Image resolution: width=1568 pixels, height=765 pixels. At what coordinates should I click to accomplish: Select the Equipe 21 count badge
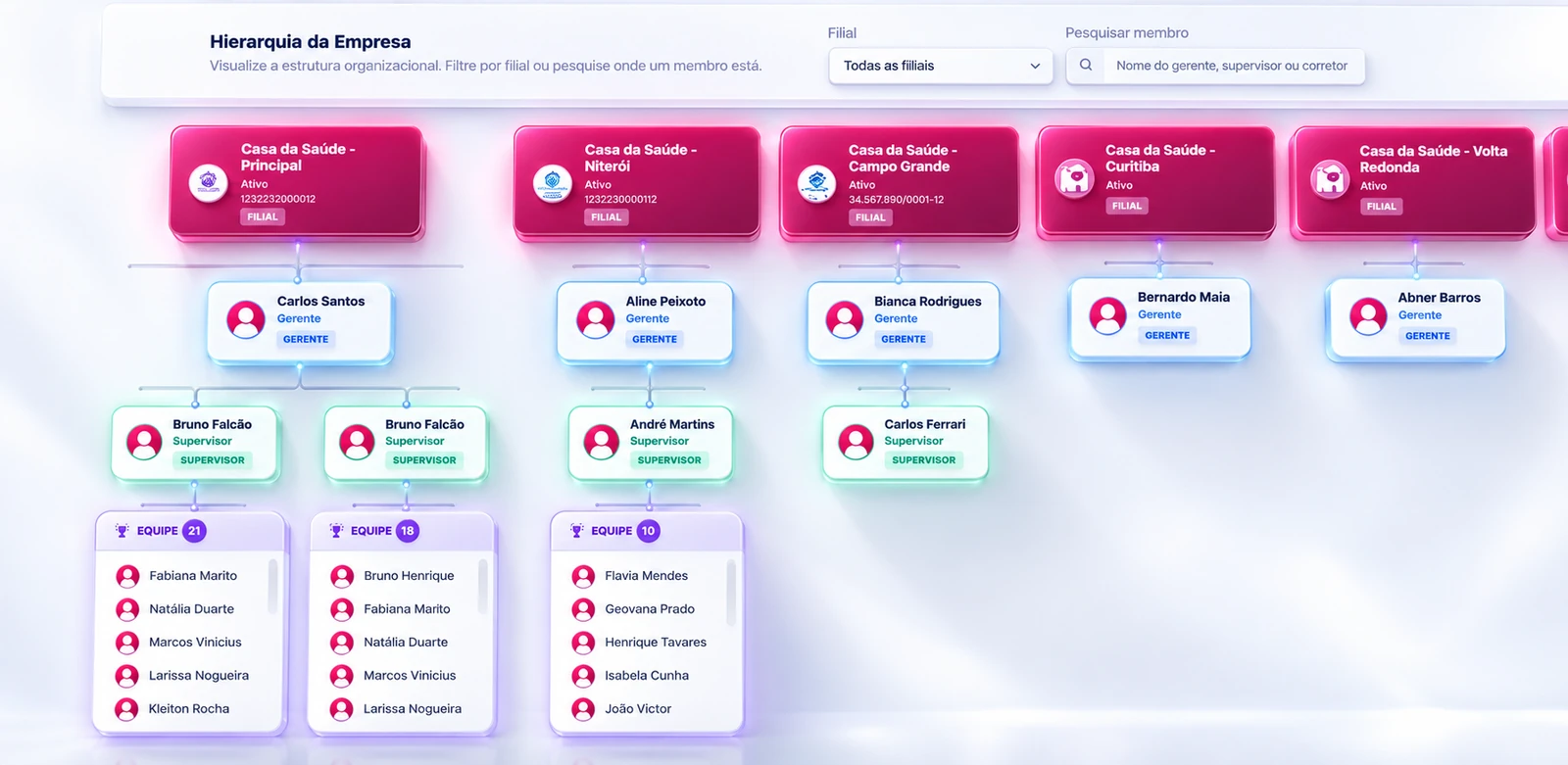194,531
